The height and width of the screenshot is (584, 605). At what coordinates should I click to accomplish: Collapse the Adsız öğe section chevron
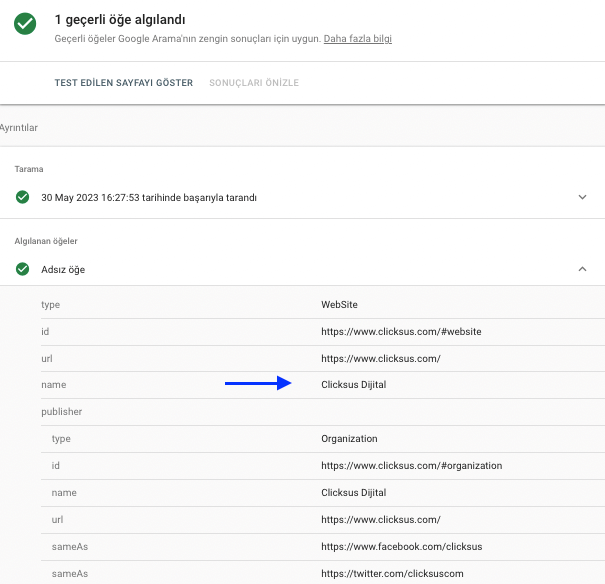pos(582,269)
